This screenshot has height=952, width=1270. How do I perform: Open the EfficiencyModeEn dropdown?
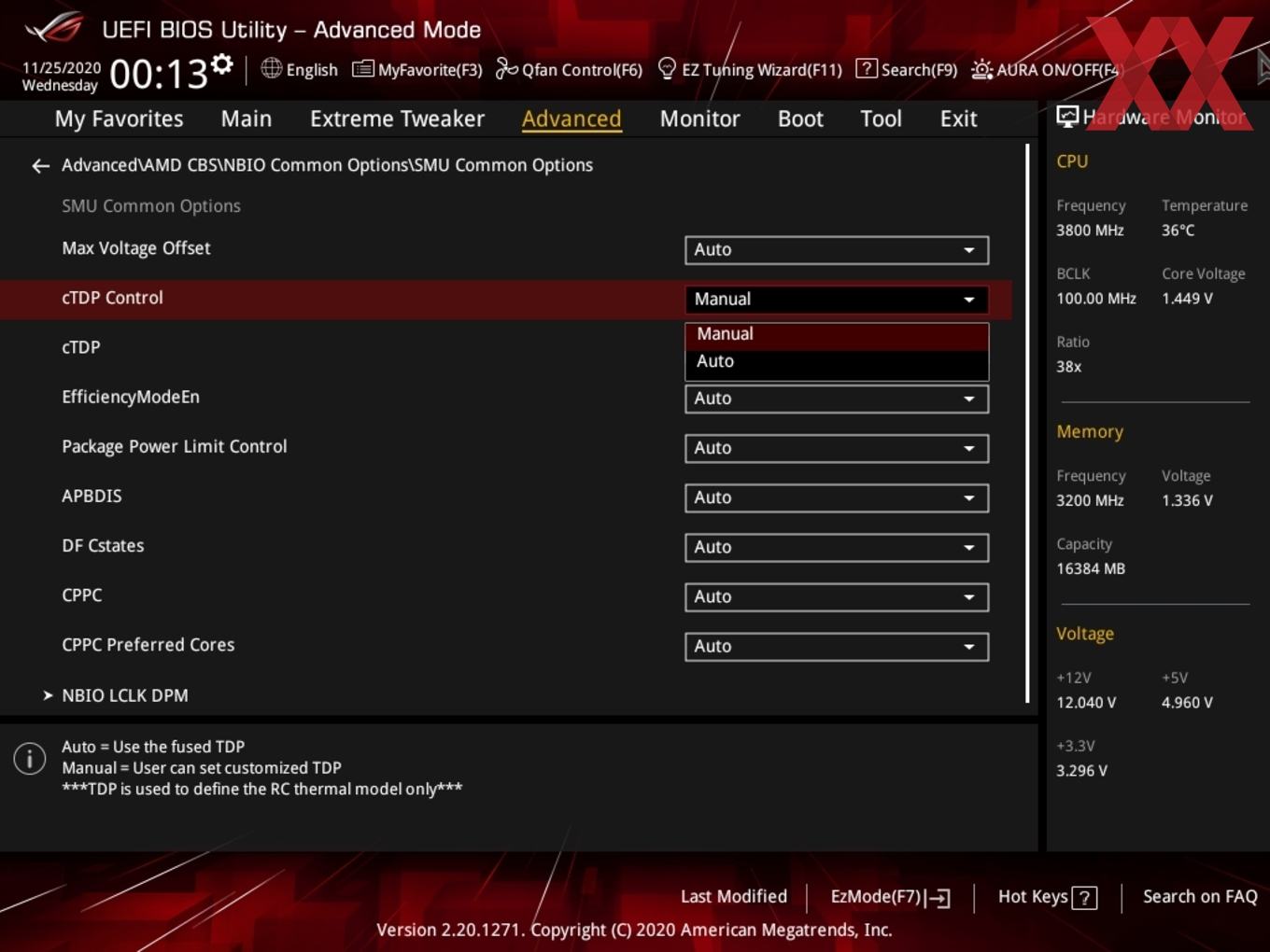(837, 399)
